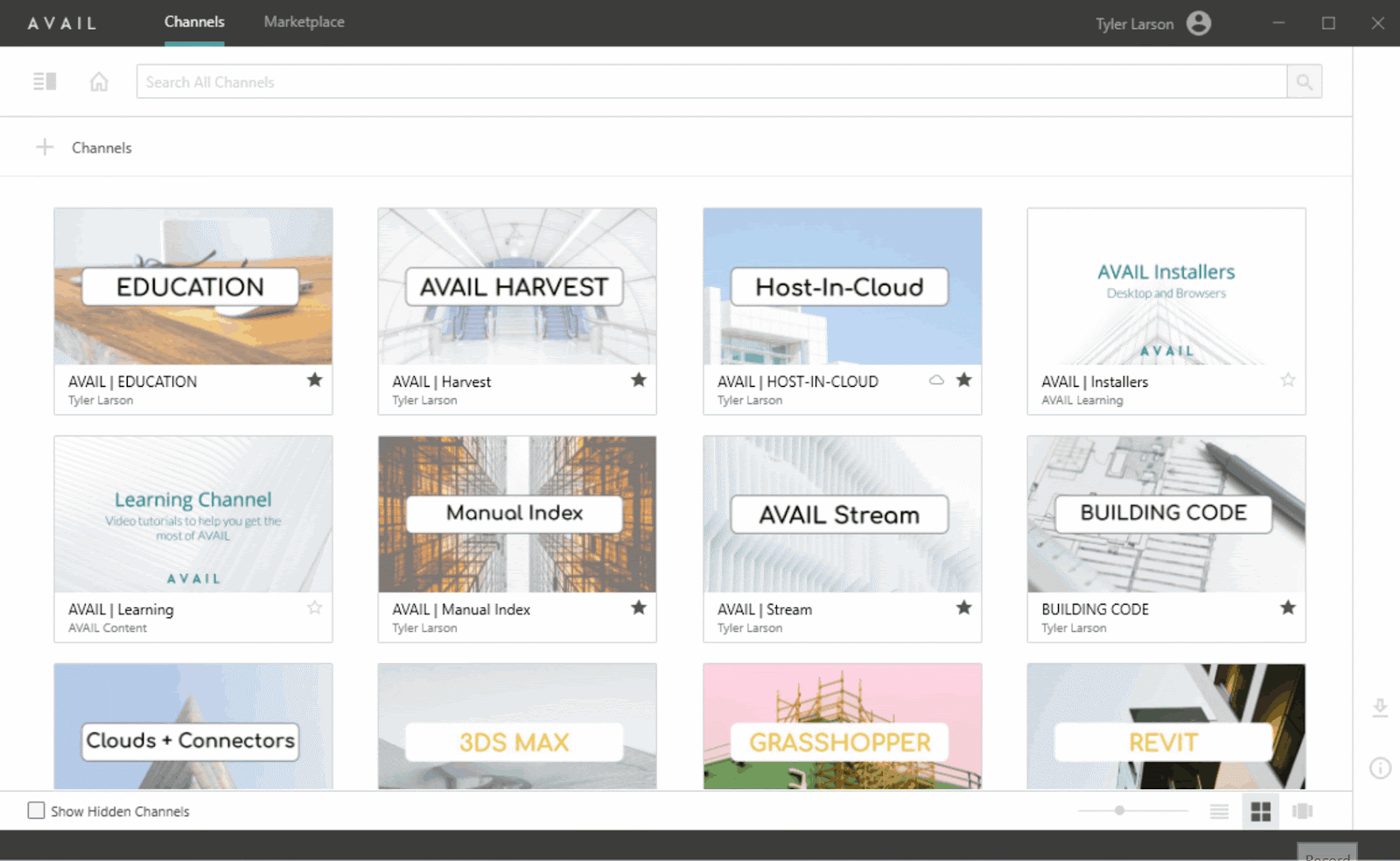Switch to the Marketplace tab
The image size is (1400, 861).
[304, 22]
